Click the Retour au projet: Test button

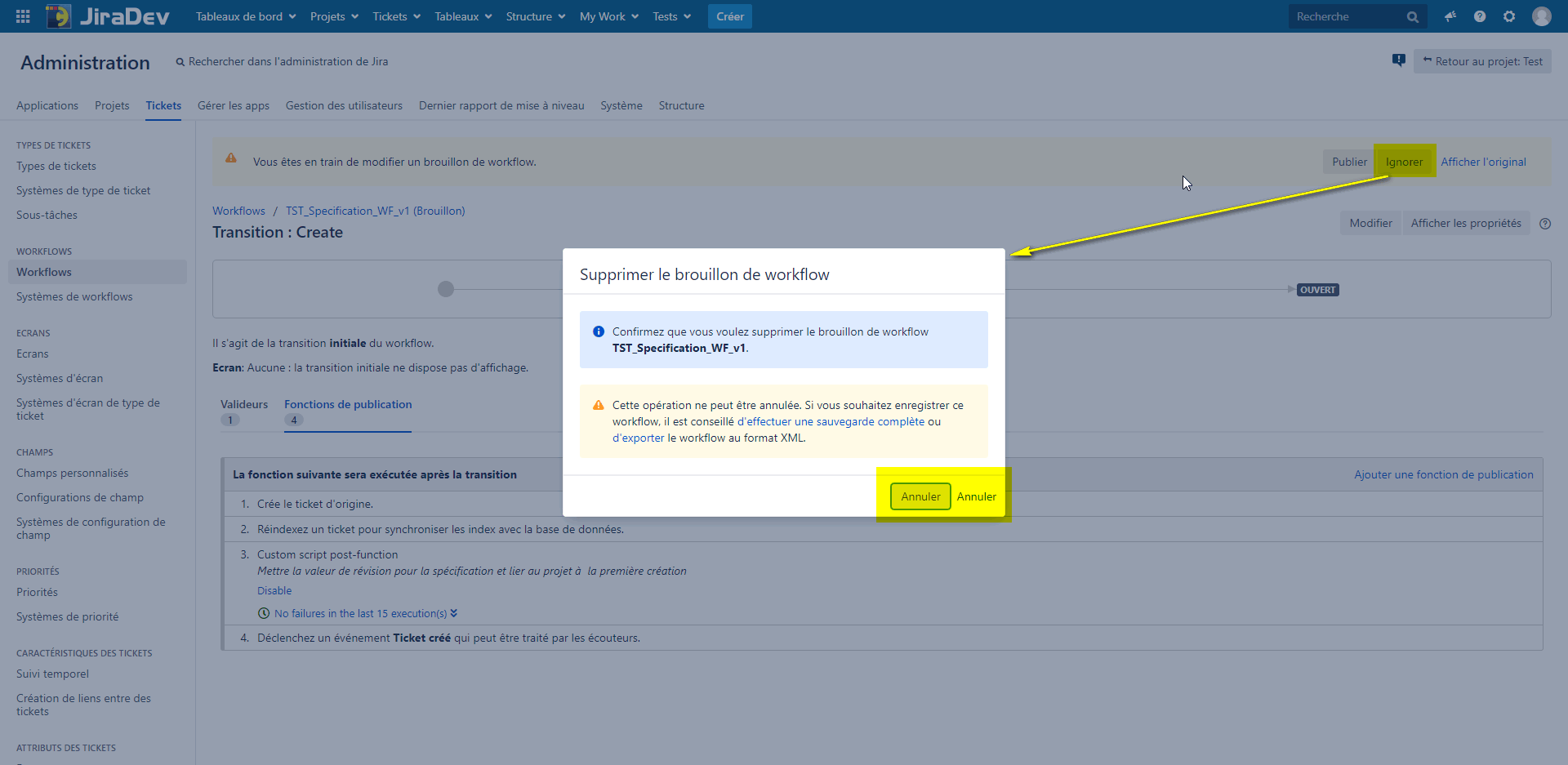coord(1482,61)
